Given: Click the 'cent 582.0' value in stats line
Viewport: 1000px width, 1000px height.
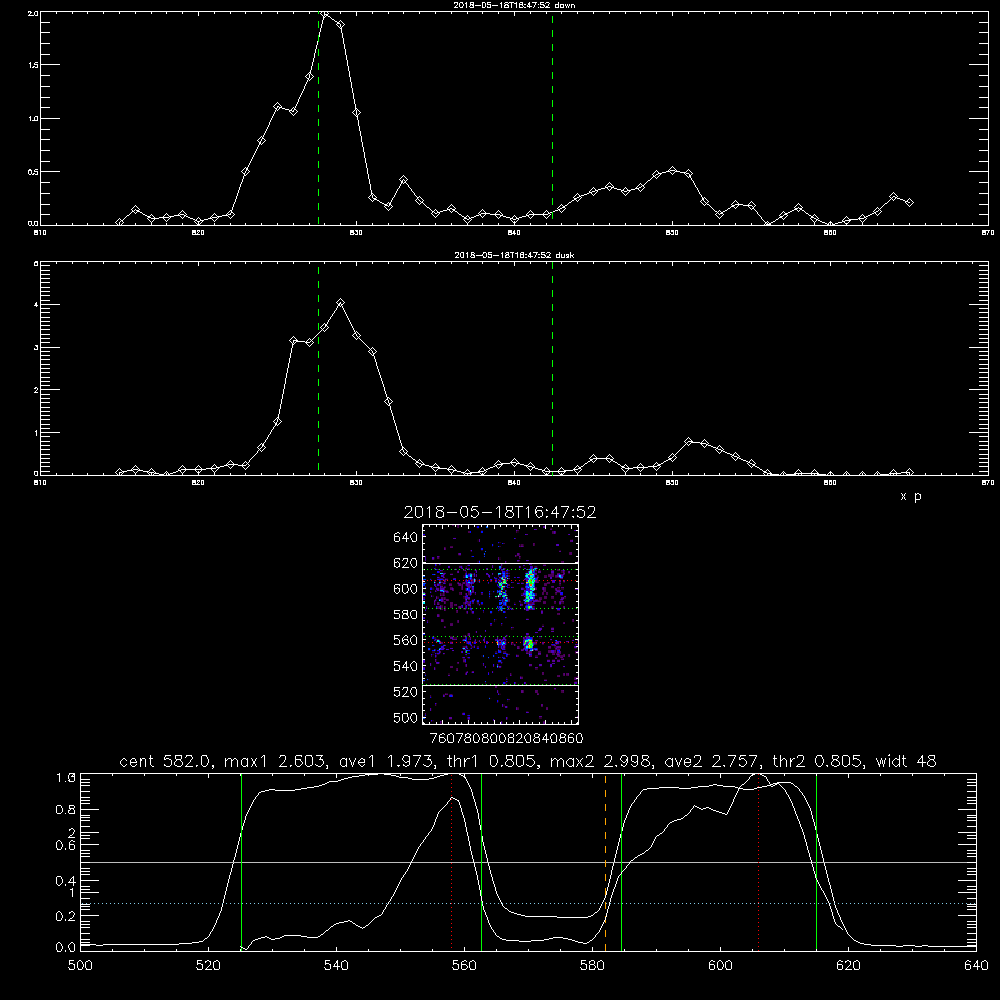Looking at the screenshot, I should pyautogui.click(x=166, y=761).
